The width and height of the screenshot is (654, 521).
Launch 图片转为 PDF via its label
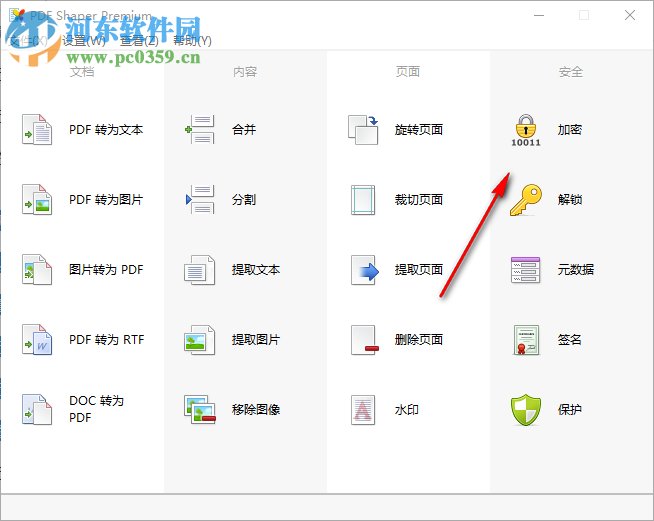pyautogui.click(x=106, y=270)
